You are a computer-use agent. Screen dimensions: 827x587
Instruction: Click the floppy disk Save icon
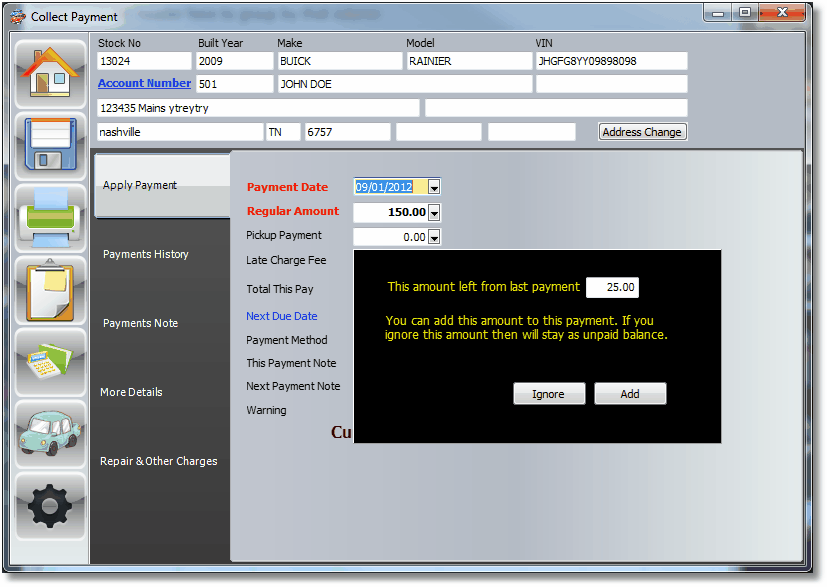[50, 145]
